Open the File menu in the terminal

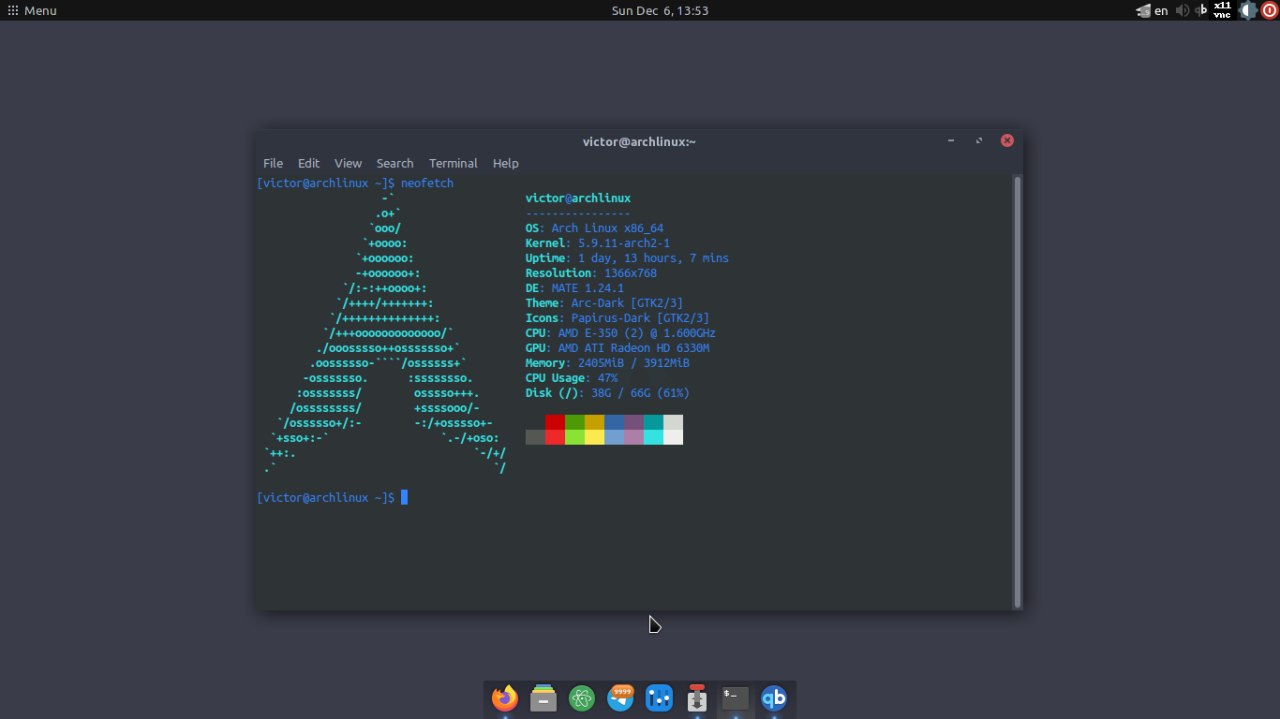273,163
